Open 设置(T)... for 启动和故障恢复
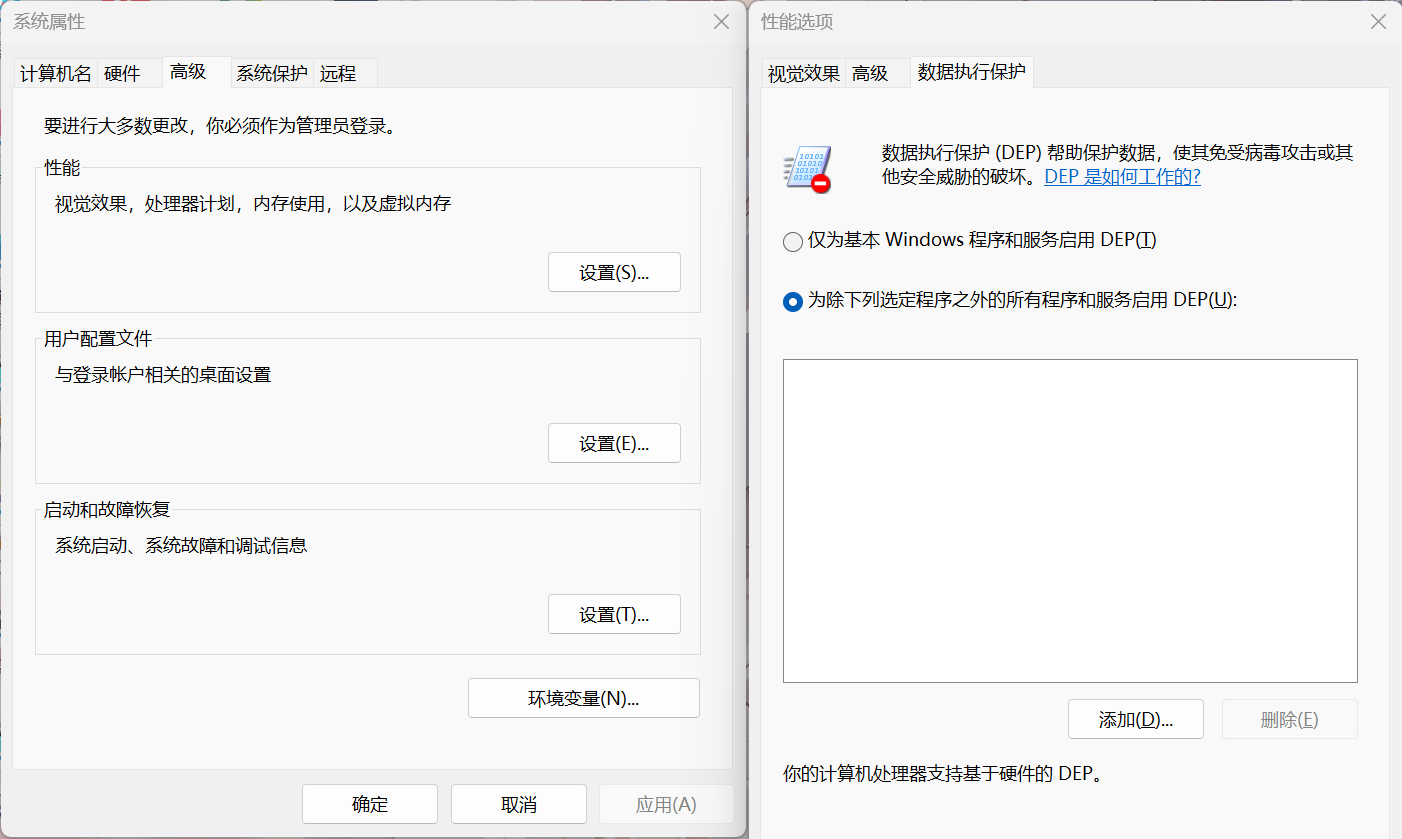Image resolution: width=1402 pixels, height=839 pixels. pos(614,614)
